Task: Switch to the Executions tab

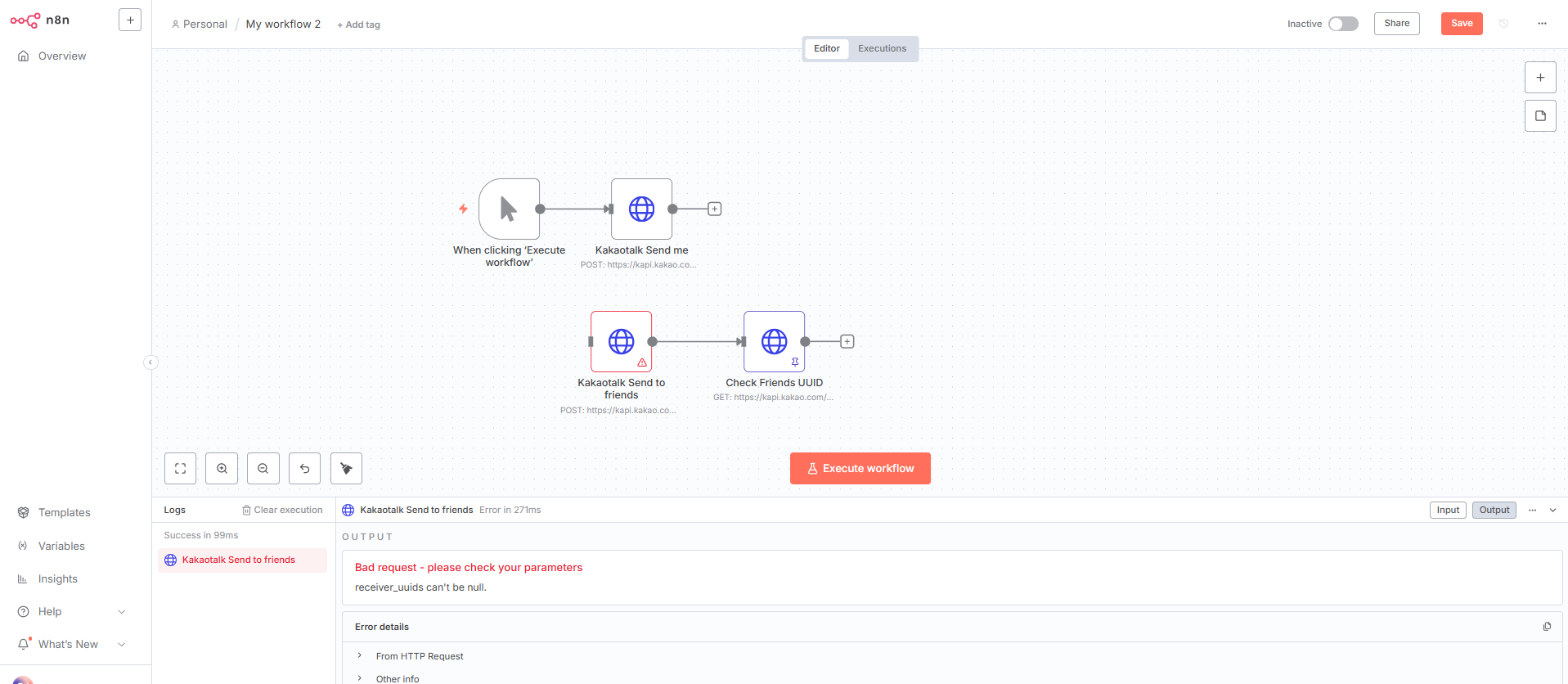Action: click(x=882, y=48)
